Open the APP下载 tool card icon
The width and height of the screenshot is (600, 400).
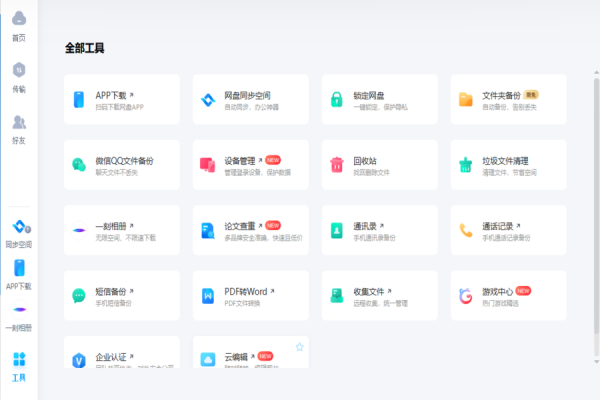79,99
